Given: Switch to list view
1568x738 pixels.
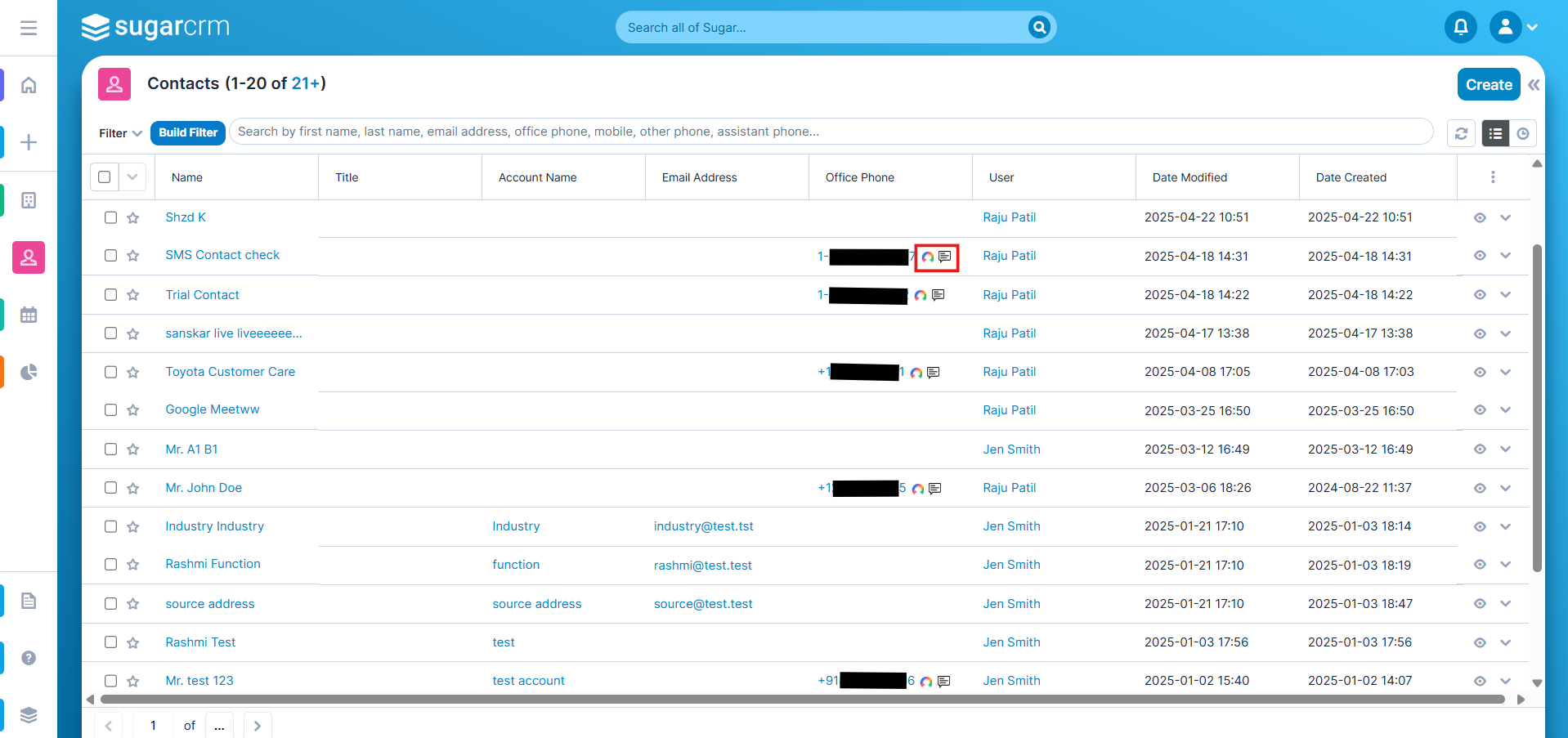Looking at the screenshot, I should tap(1495, 133).
